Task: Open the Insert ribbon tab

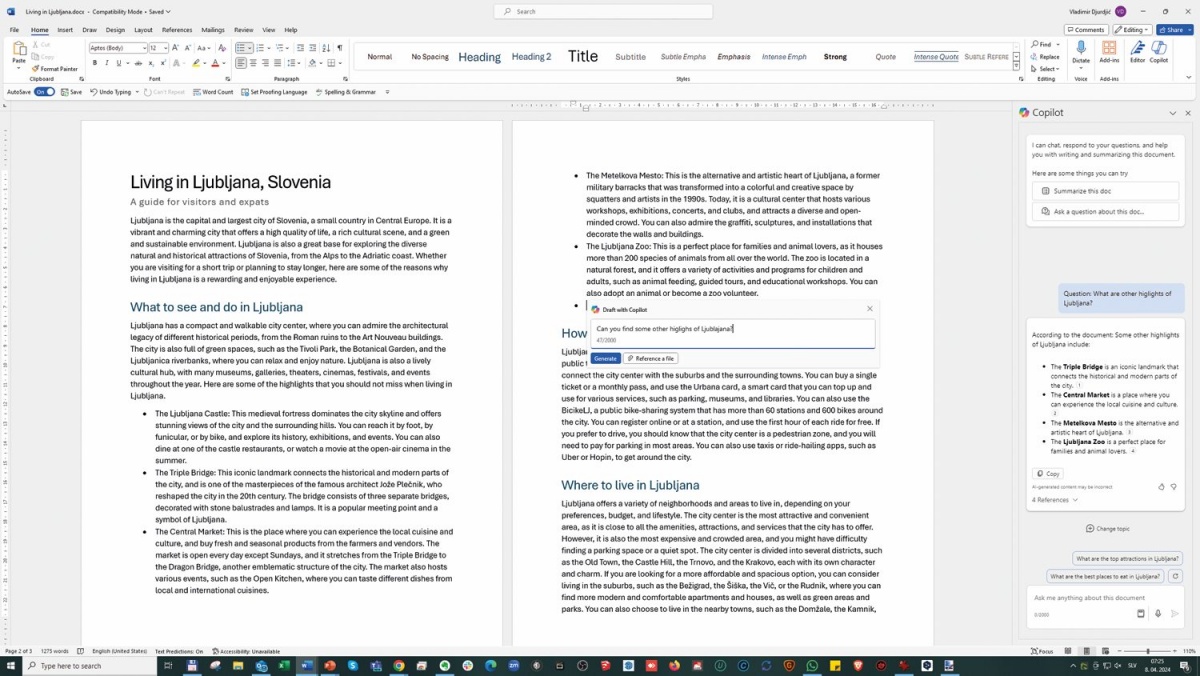Action: [x=65, y=30]
